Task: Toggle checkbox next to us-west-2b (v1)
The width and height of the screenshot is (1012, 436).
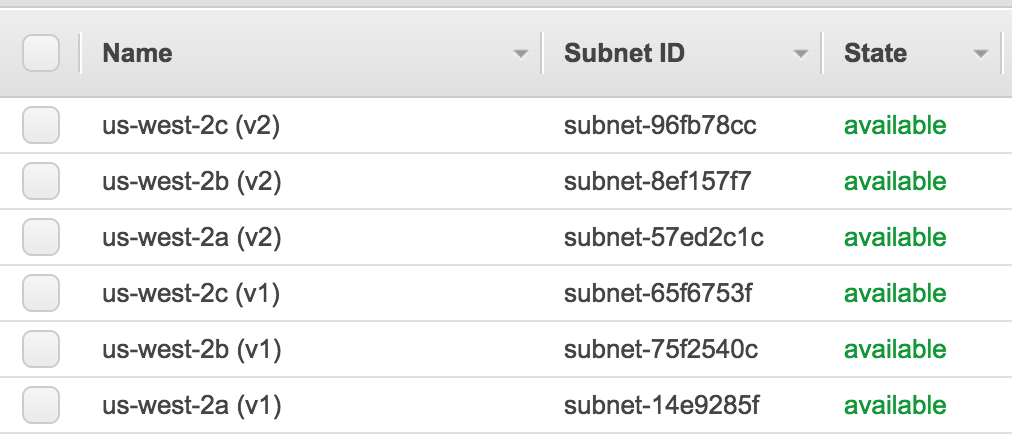Action: pyautogui.click(x=41, y=350)
